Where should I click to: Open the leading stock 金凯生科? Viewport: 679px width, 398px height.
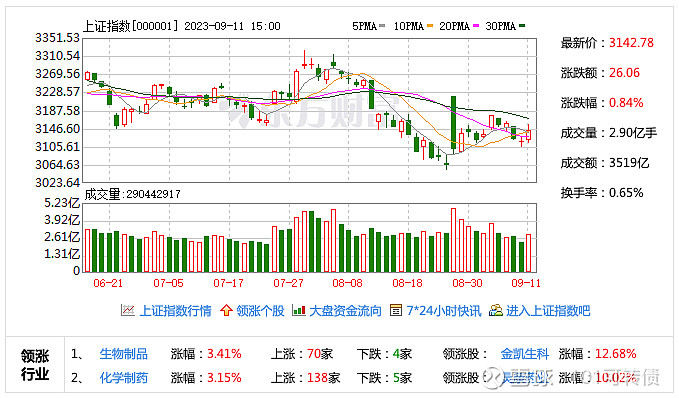tap(524, 354)
